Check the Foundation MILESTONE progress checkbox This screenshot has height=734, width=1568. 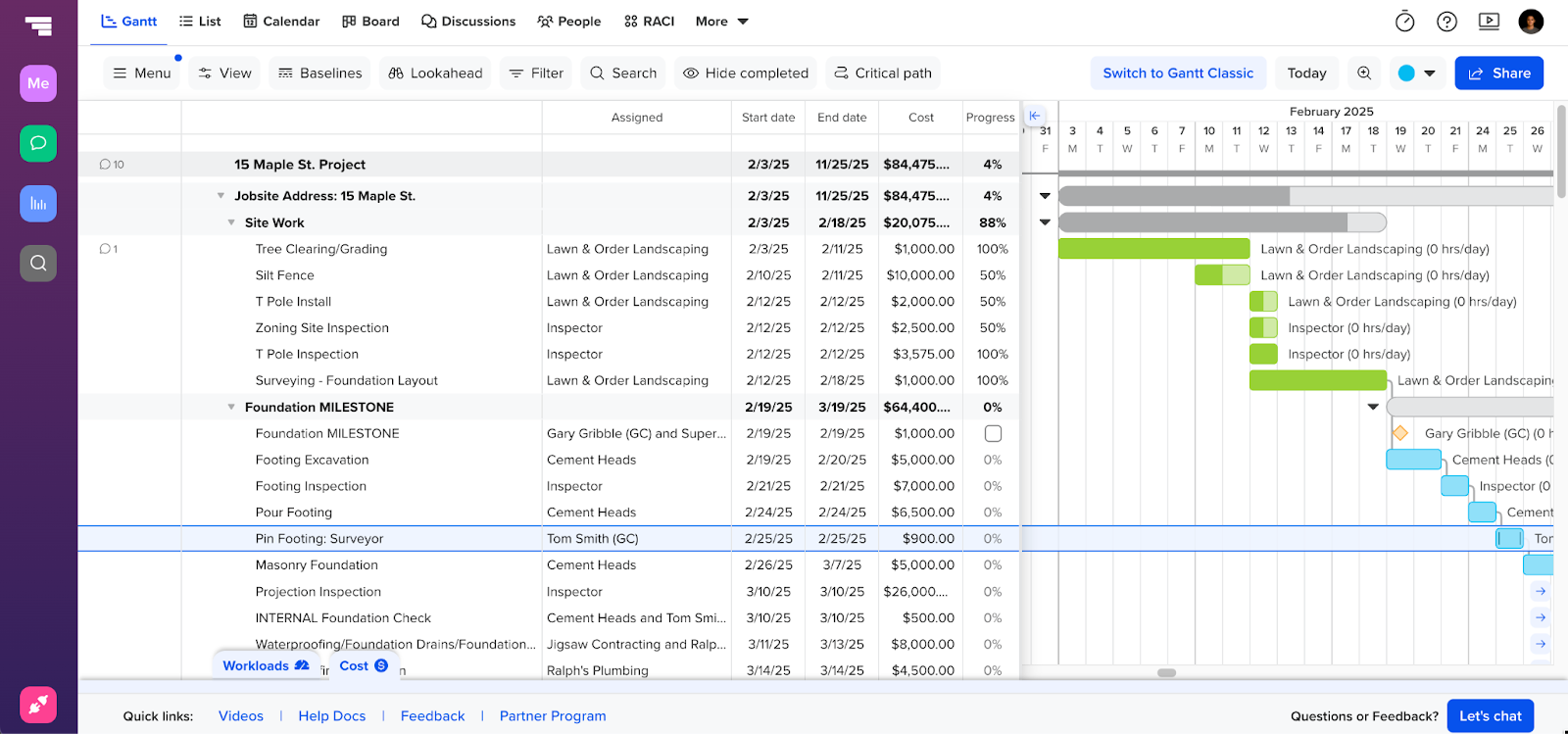tap(993, 433)
